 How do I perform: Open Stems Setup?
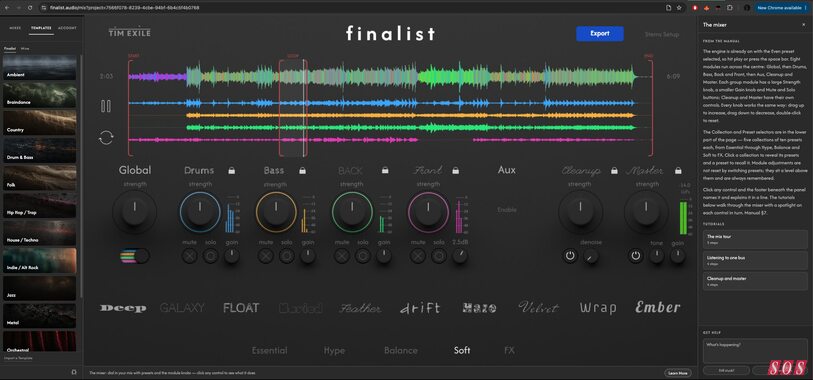click(662, 34)
